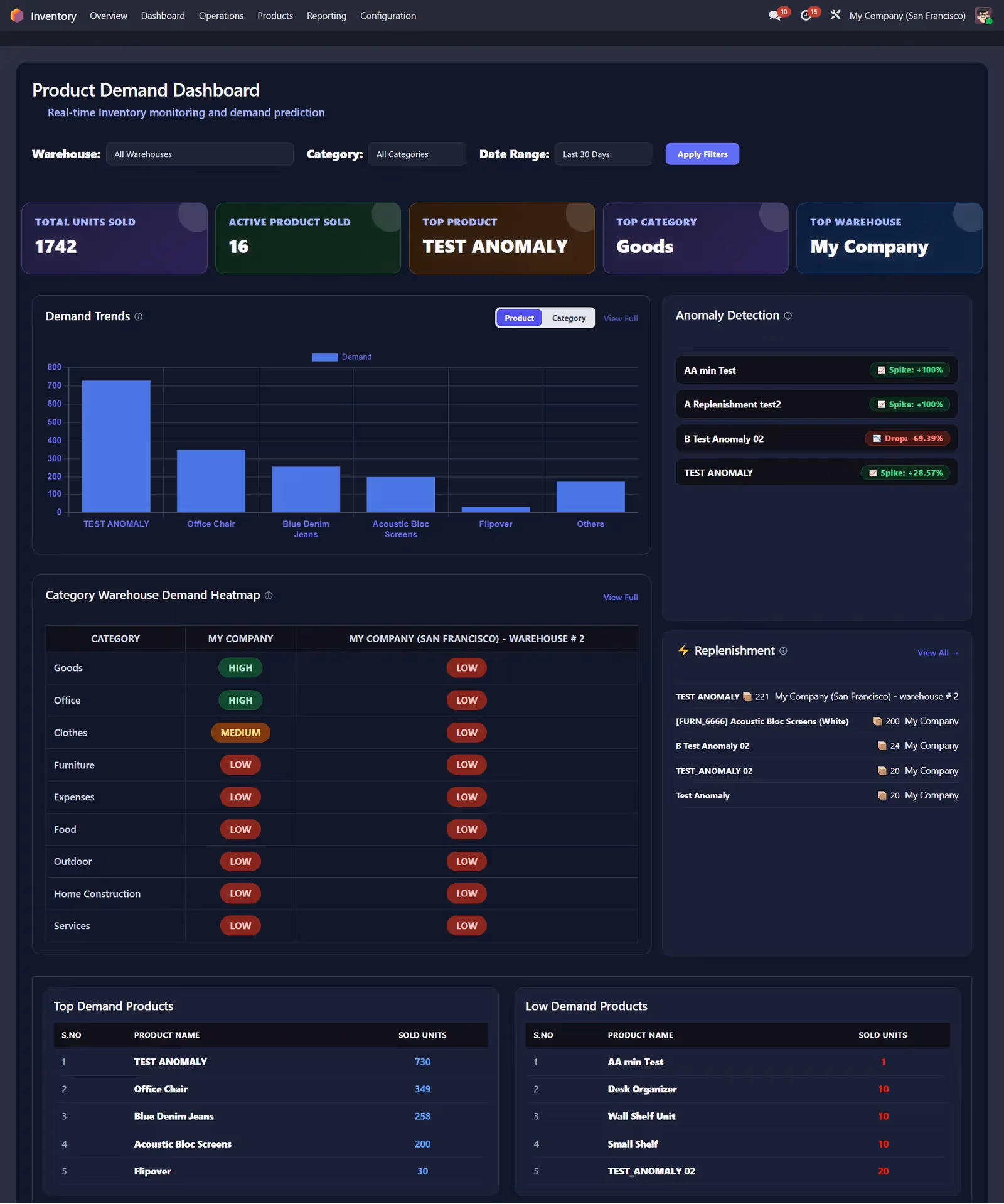The image size is (1004, 1204).
Task: Click the Replenishment info icon
Action: click(x=783, y=651)
